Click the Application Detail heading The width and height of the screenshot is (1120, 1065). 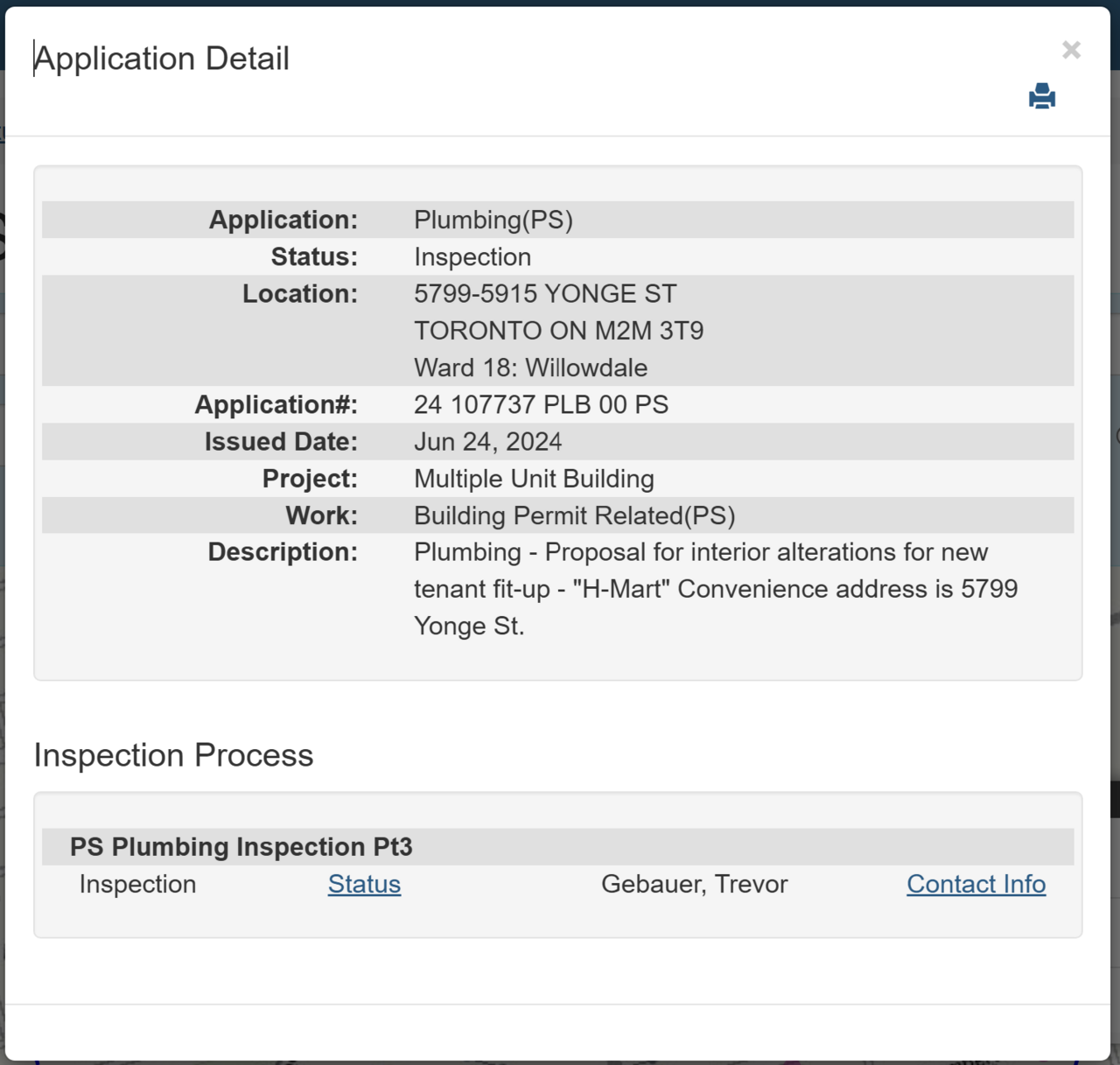pos(162,59)
